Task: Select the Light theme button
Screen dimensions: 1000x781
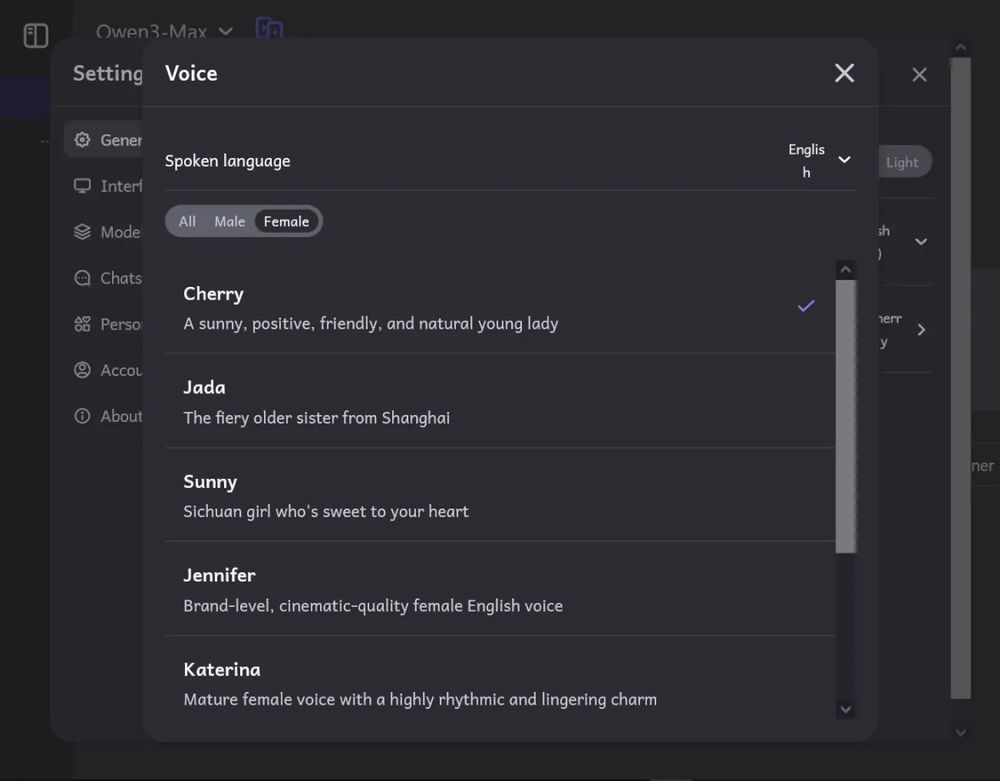Action: (904, 162)
